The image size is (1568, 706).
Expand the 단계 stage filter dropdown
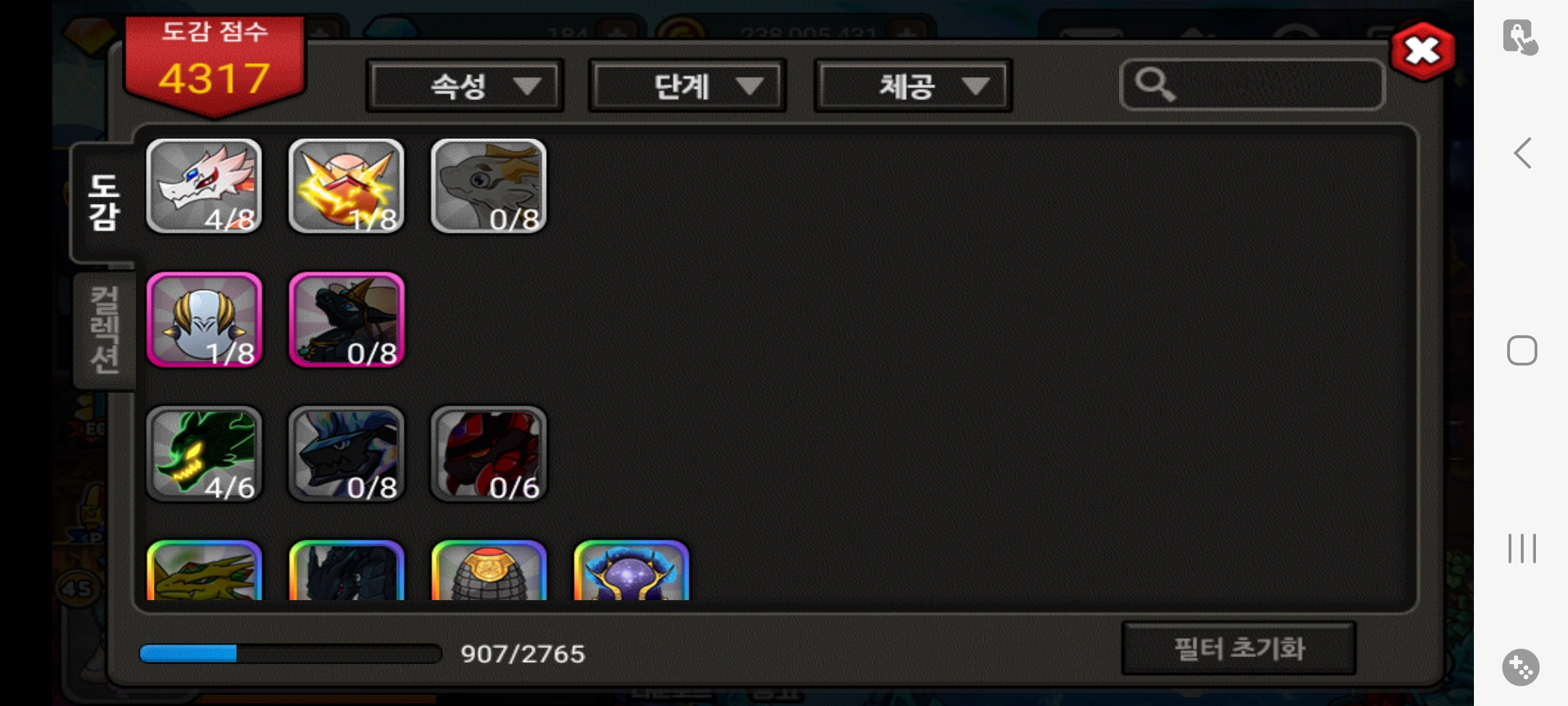pos(687,86)
